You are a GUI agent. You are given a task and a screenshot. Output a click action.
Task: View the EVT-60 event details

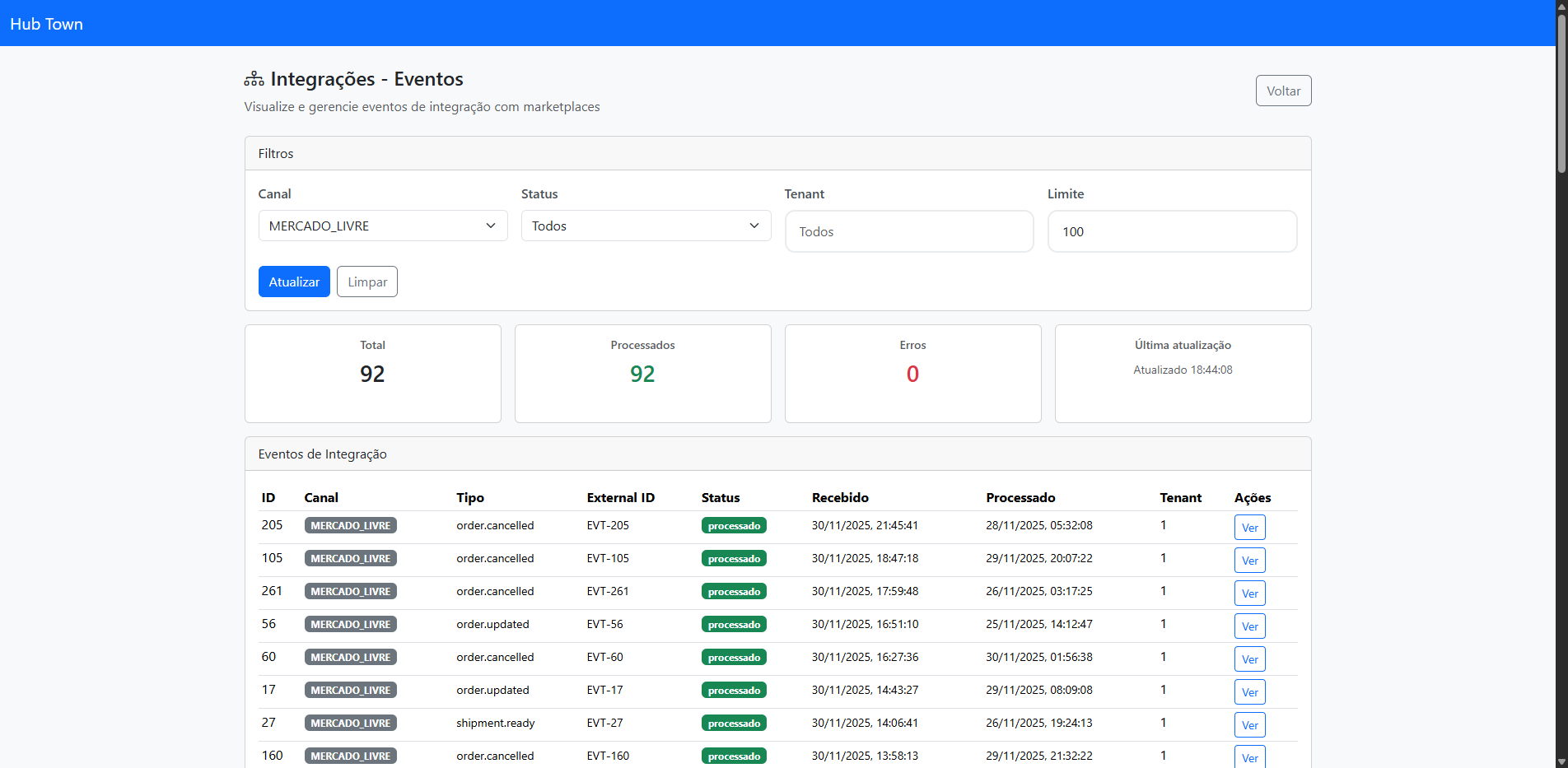tap(1248, 659)
